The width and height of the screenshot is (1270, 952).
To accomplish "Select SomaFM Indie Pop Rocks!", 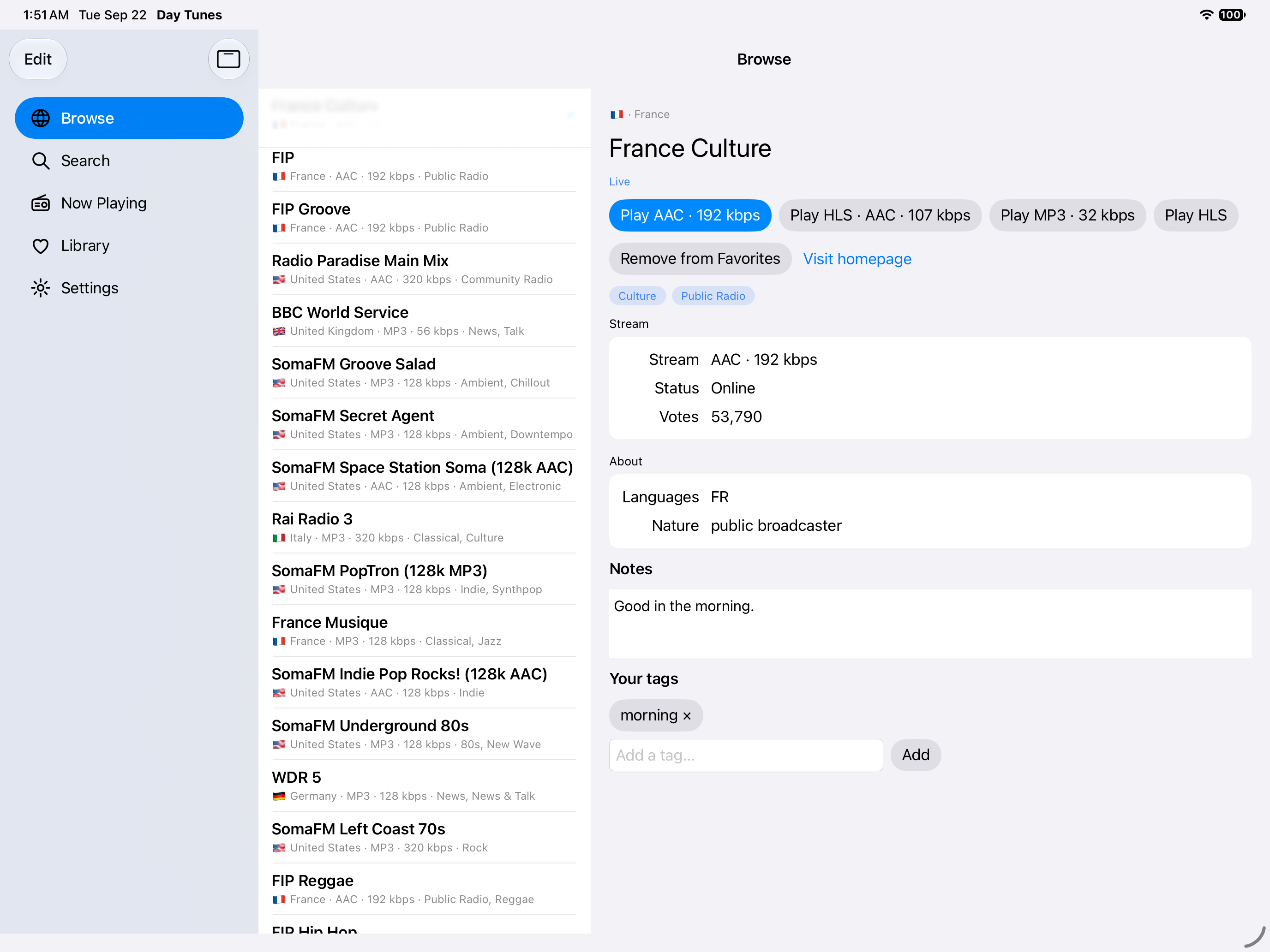I will [x=424, y=682].
